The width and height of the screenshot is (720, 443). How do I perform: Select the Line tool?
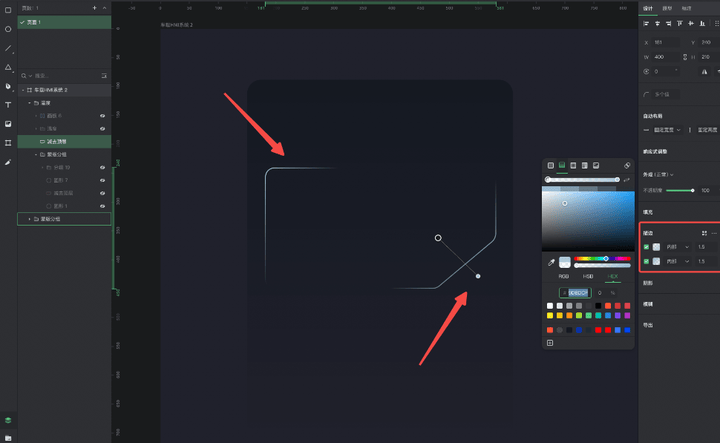click(x=8, y=48)
